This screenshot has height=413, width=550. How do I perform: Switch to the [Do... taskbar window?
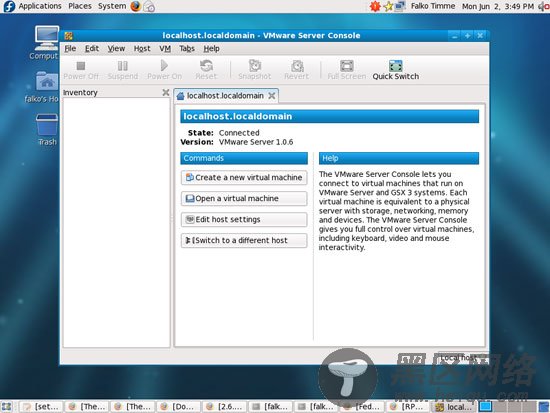179,407
